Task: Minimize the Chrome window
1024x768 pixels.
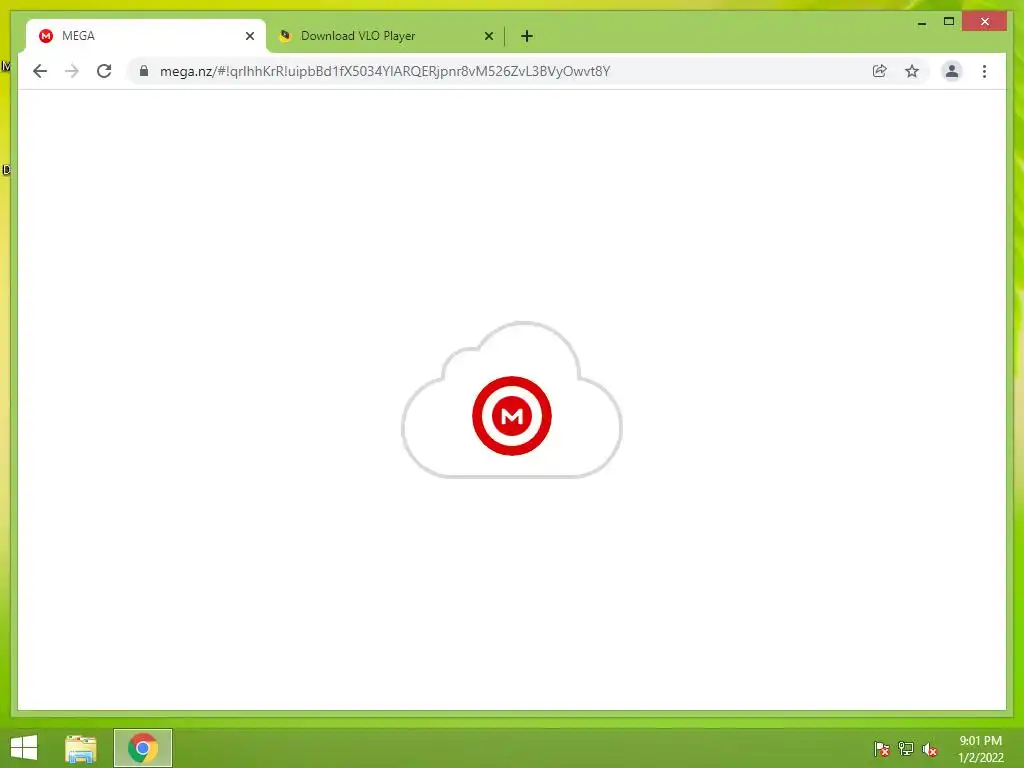Action: [x=922, y=22]
